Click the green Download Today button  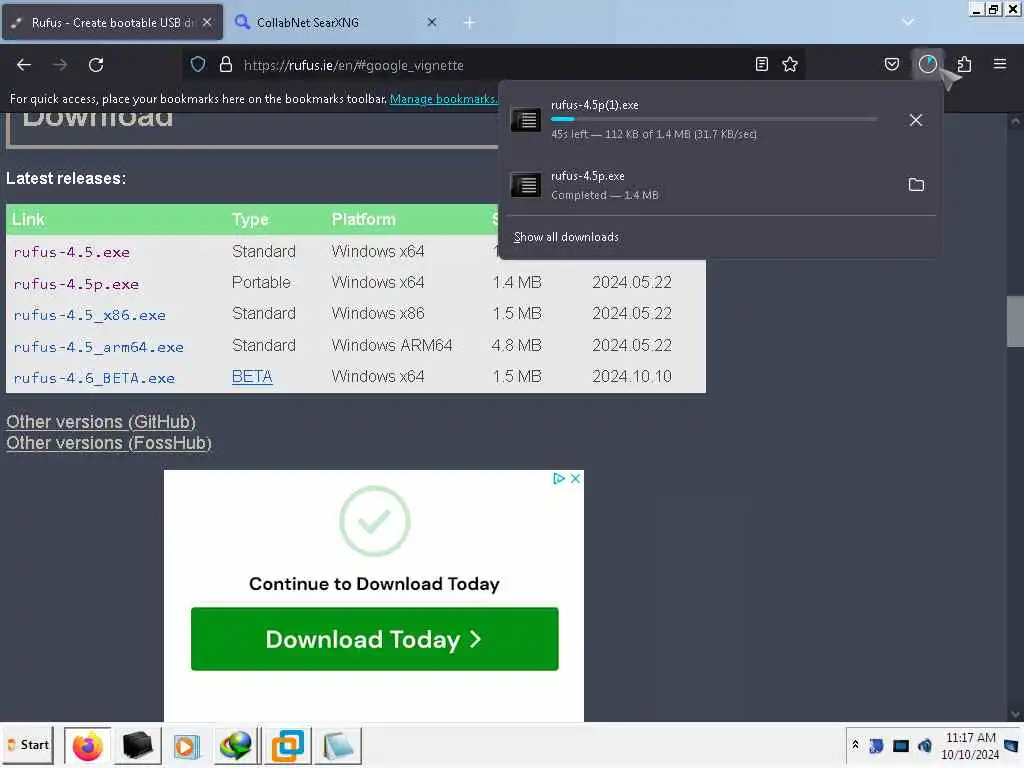375,639
